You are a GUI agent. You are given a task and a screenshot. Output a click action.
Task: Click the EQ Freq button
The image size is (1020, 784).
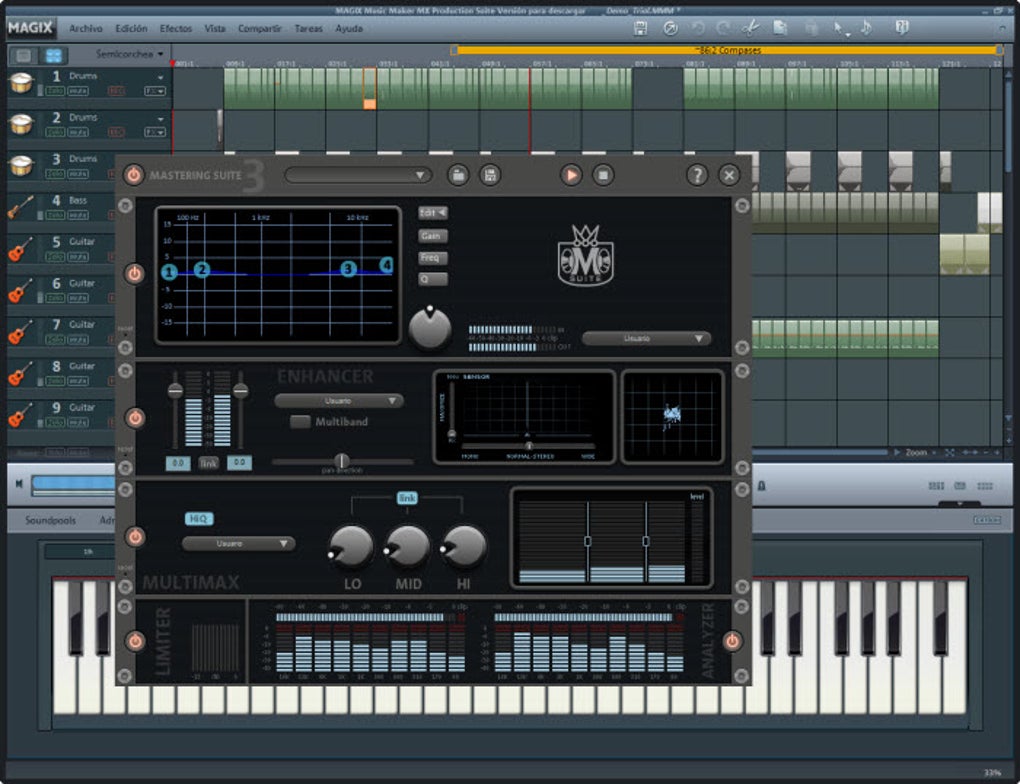433,258
